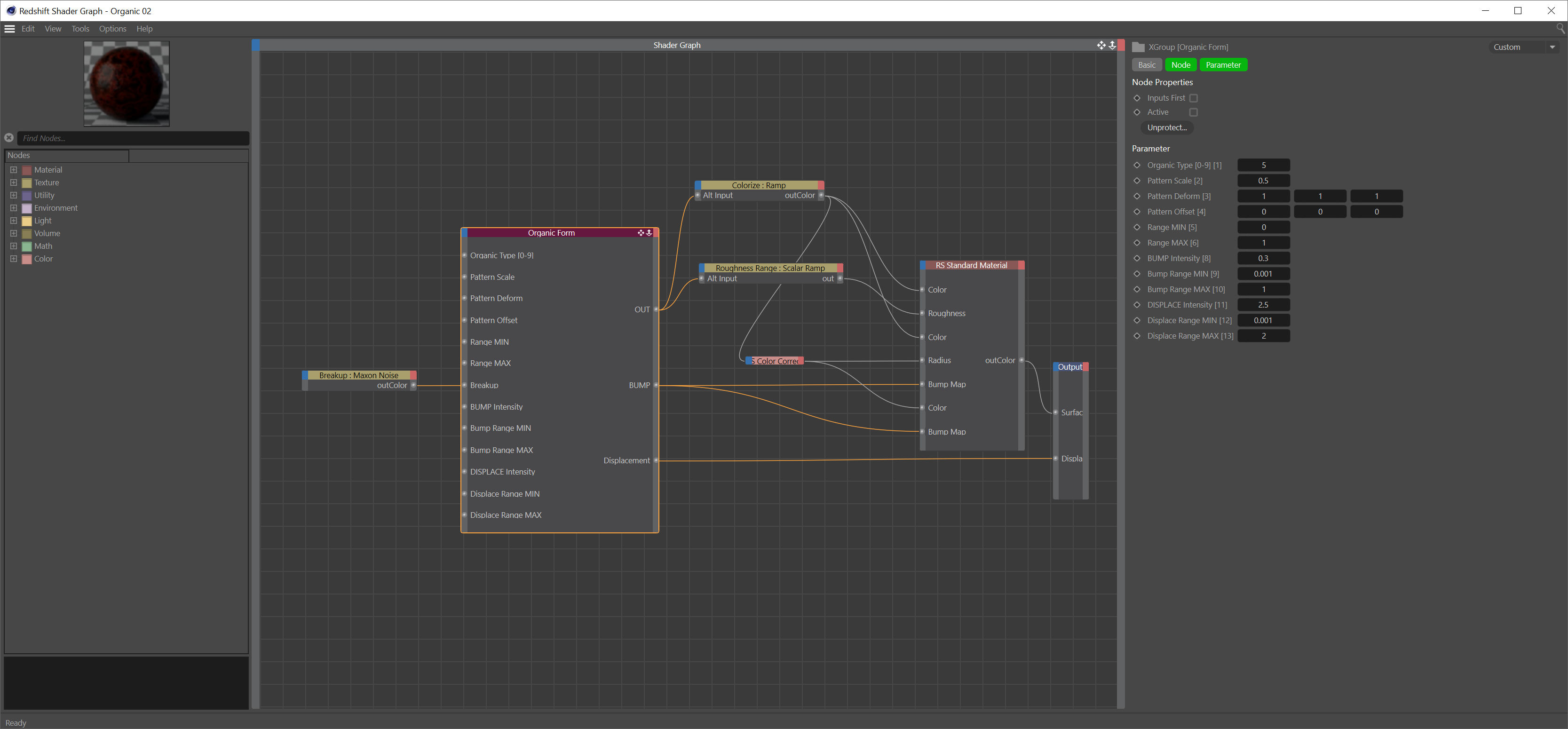Image resolution: width=1568 pixels, height=729 pixels.
Task: Click the search magnifier icon in menu bar
Action: (x=1560, y=29)
